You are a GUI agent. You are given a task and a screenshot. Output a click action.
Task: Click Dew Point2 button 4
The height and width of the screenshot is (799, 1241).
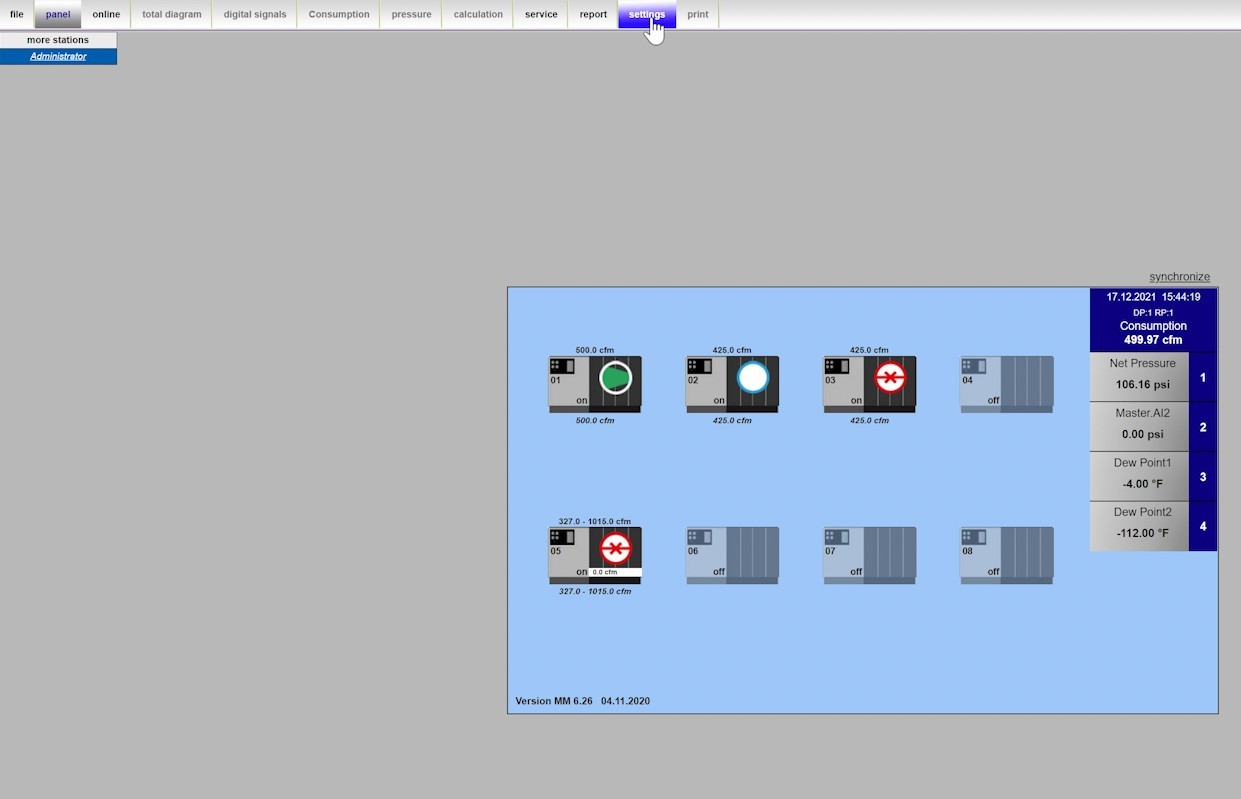pos(1203,526)
